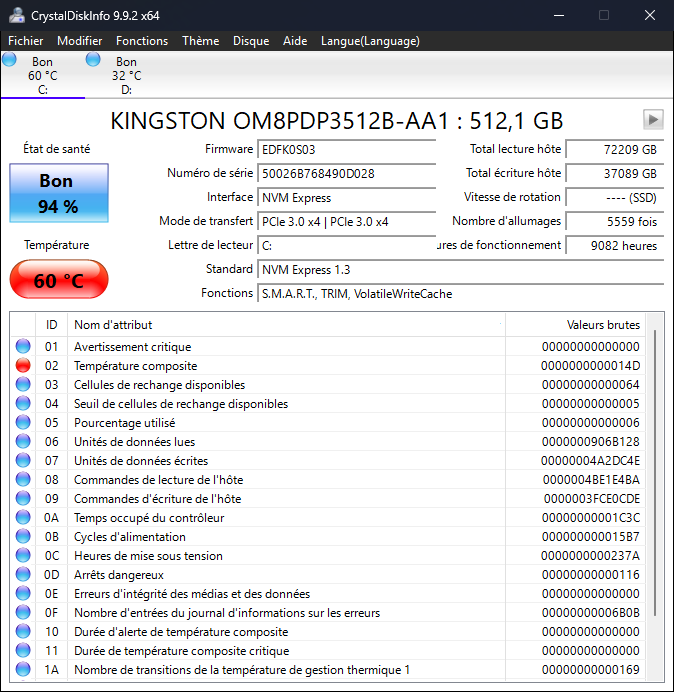674x692 pixels.
Task: Click the Firmware EDFK0S03 field
Action: [347, 150]
